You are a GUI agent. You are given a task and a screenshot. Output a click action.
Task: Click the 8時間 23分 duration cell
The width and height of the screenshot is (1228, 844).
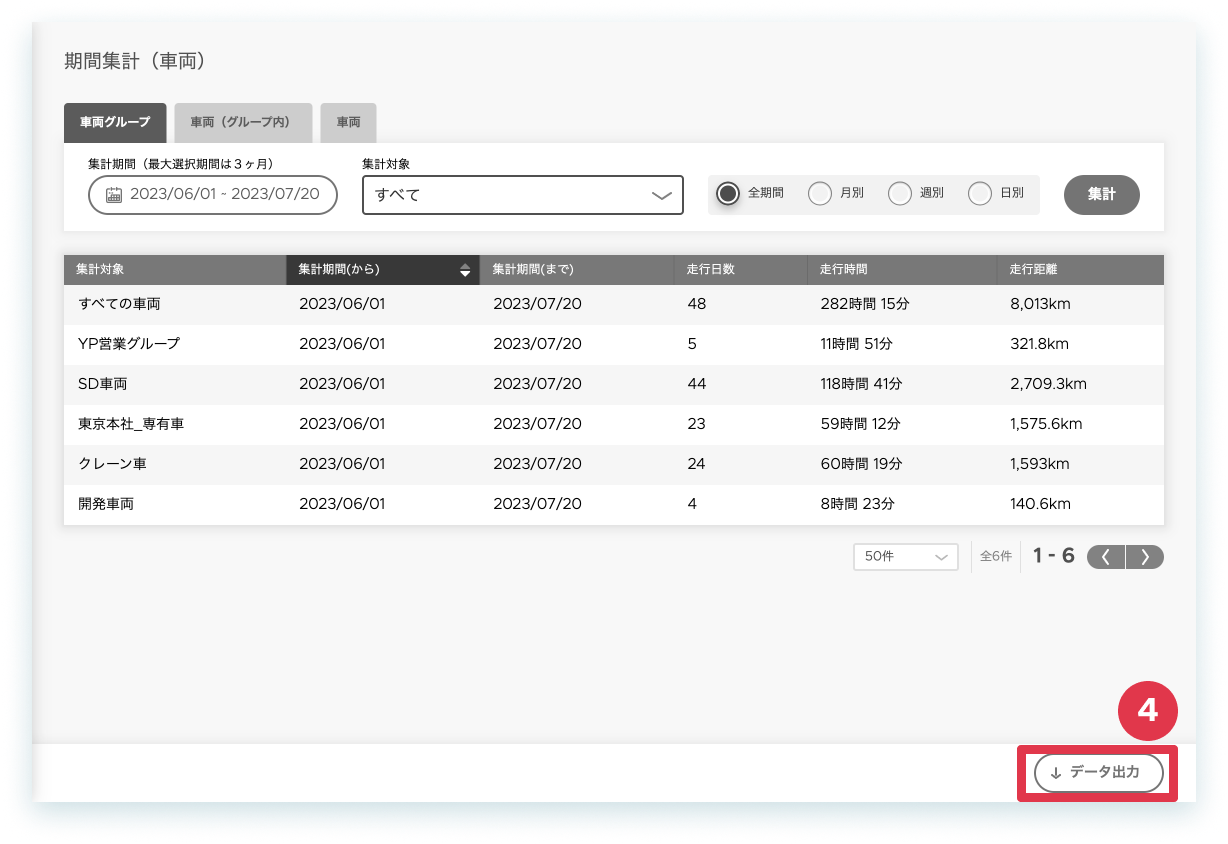point(856,504)
